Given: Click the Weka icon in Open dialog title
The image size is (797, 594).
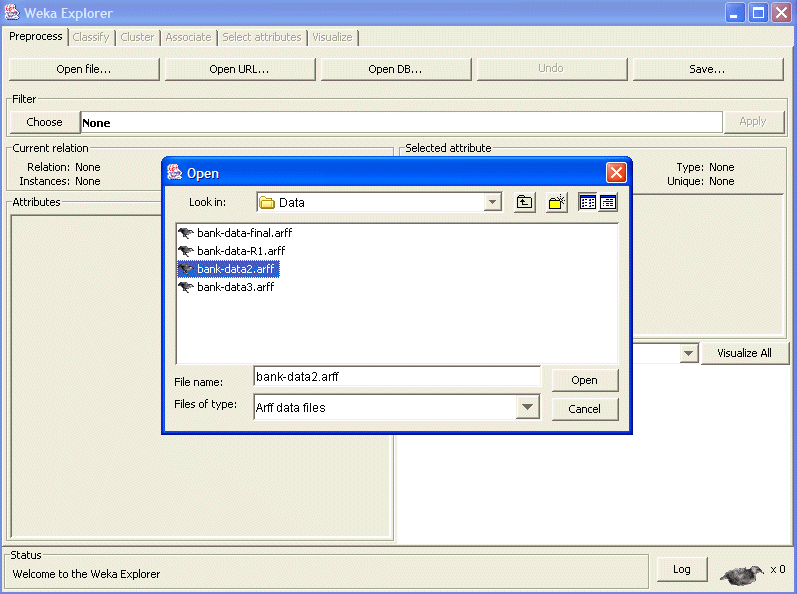Looking at the screenshot, I should click(175, 172).
